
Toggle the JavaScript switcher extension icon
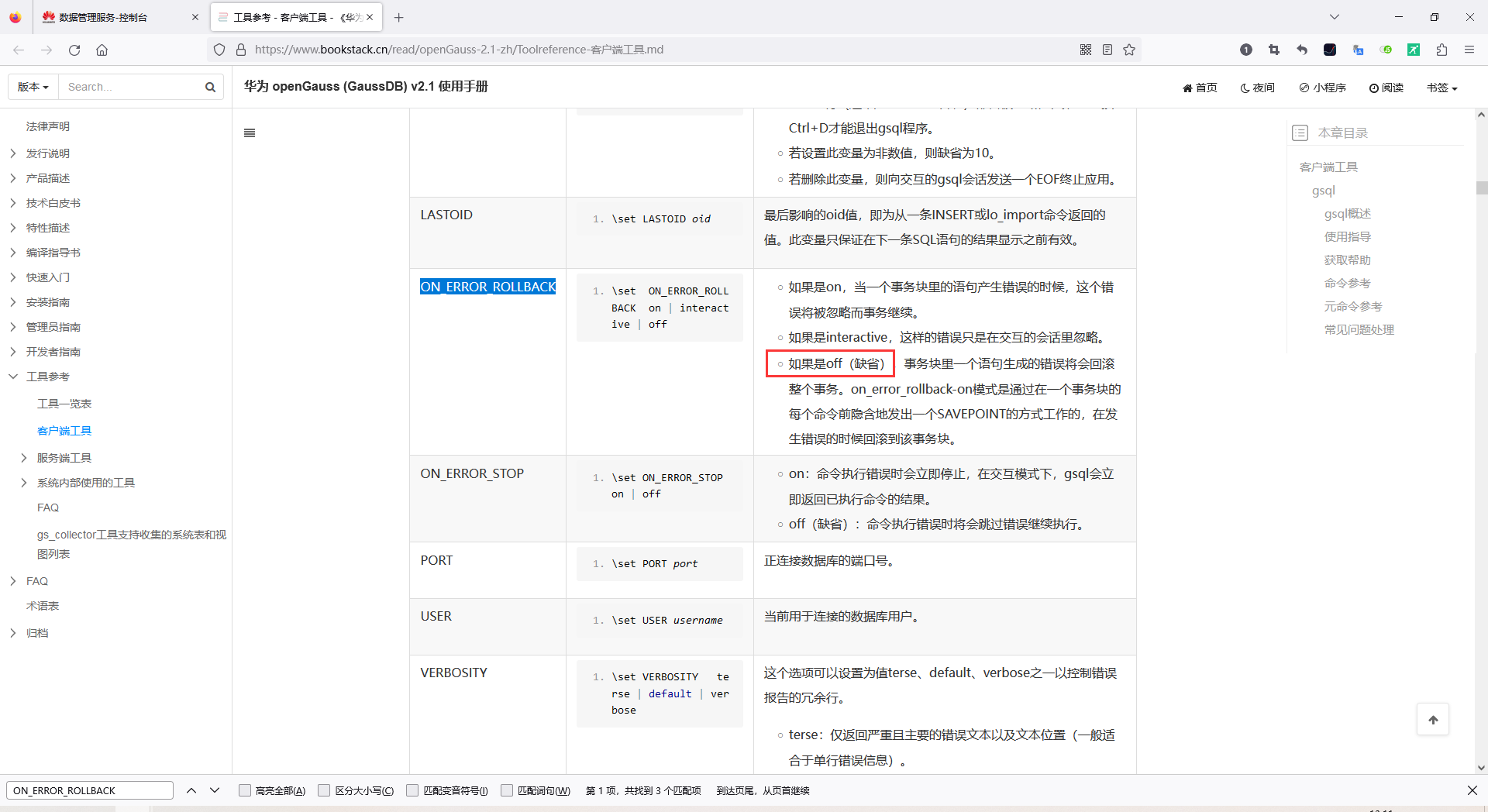pos(1386,49)
